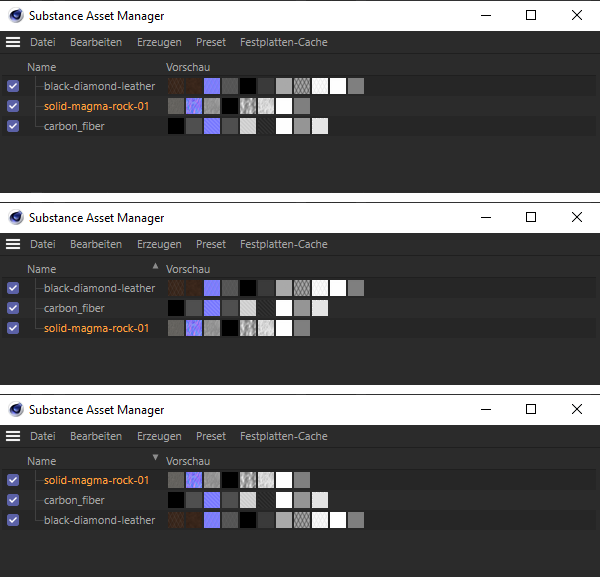Toggle black-diamond-leather checkbox in middle window
600x577 pixels.
click(13, 288)
